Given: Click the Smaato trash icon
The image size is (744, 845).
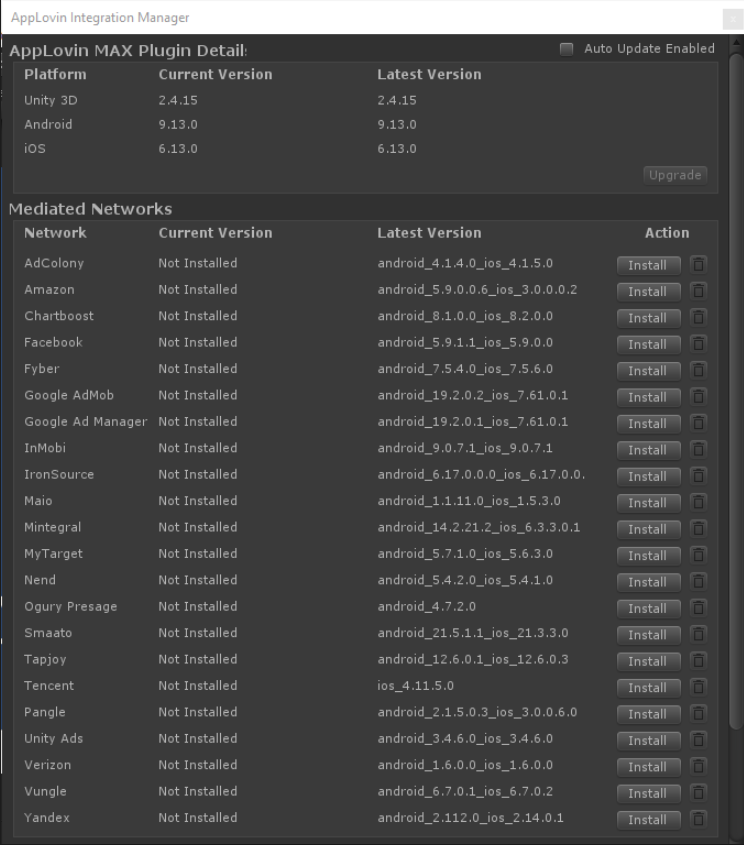Looking at the screenshot, I should click(698, 634).
